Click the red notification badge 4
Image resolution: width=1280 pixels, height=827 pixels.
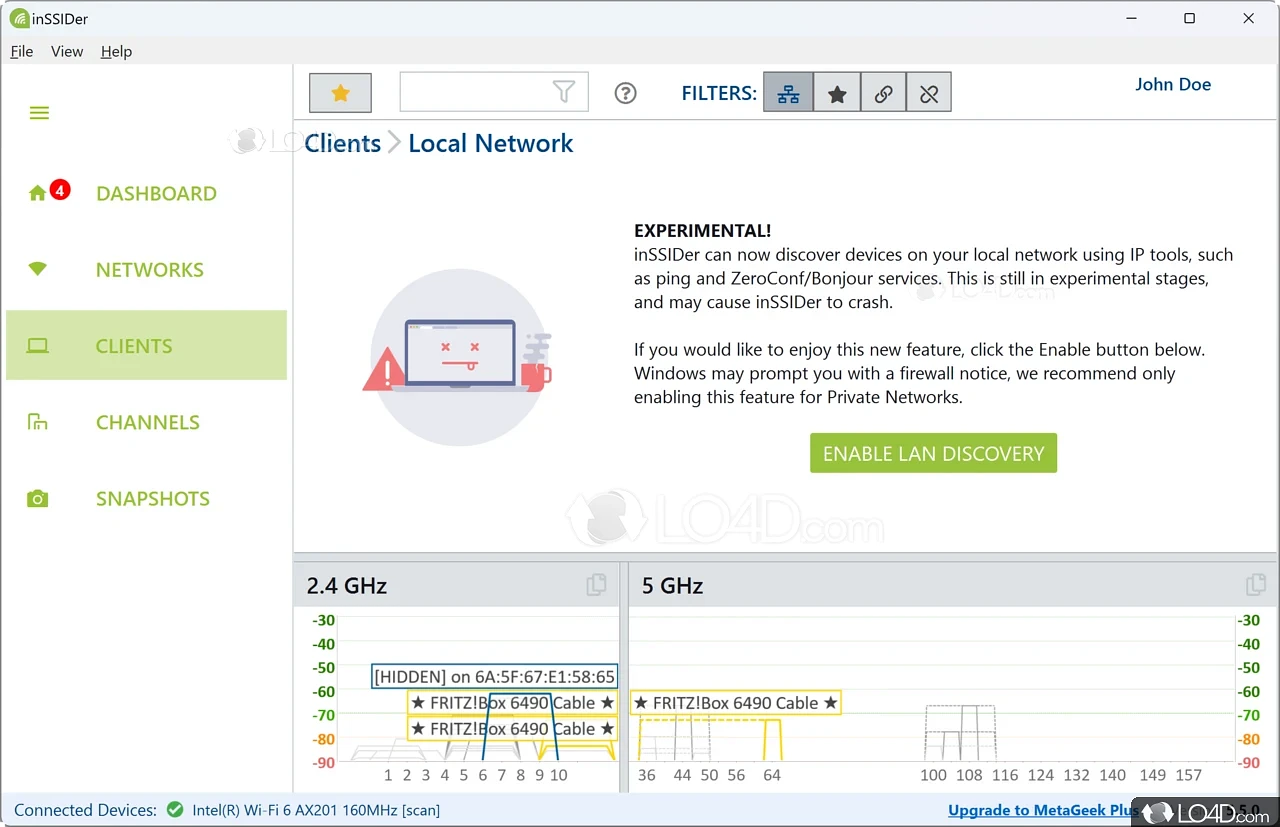60,189
